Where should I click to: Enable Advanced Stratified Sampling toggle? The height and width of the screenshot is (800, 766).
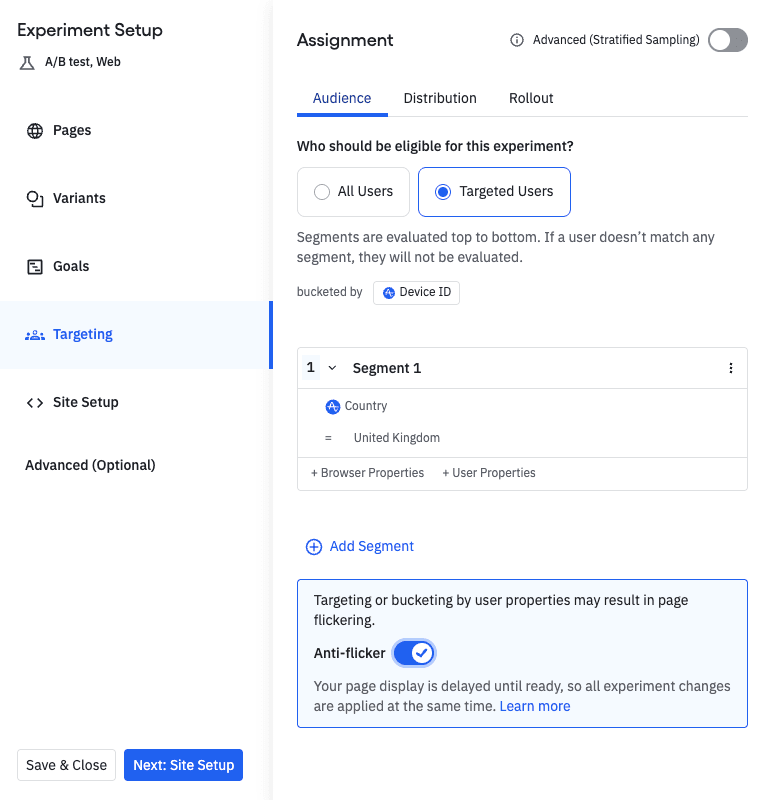[x=727, y=41]
